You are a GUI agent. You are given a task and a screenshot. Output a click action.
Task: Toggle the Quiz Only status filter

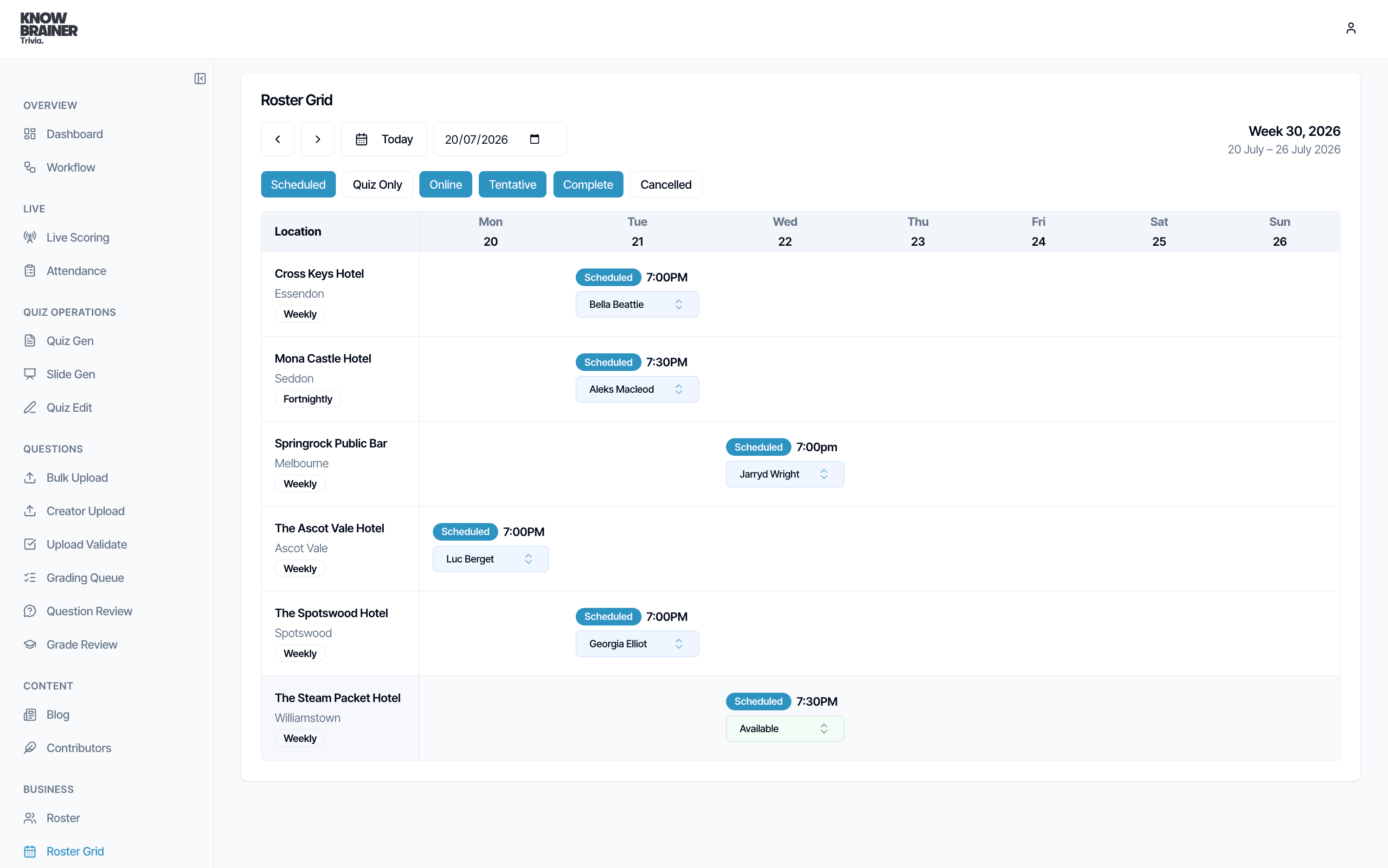click(x=377, y=184)
